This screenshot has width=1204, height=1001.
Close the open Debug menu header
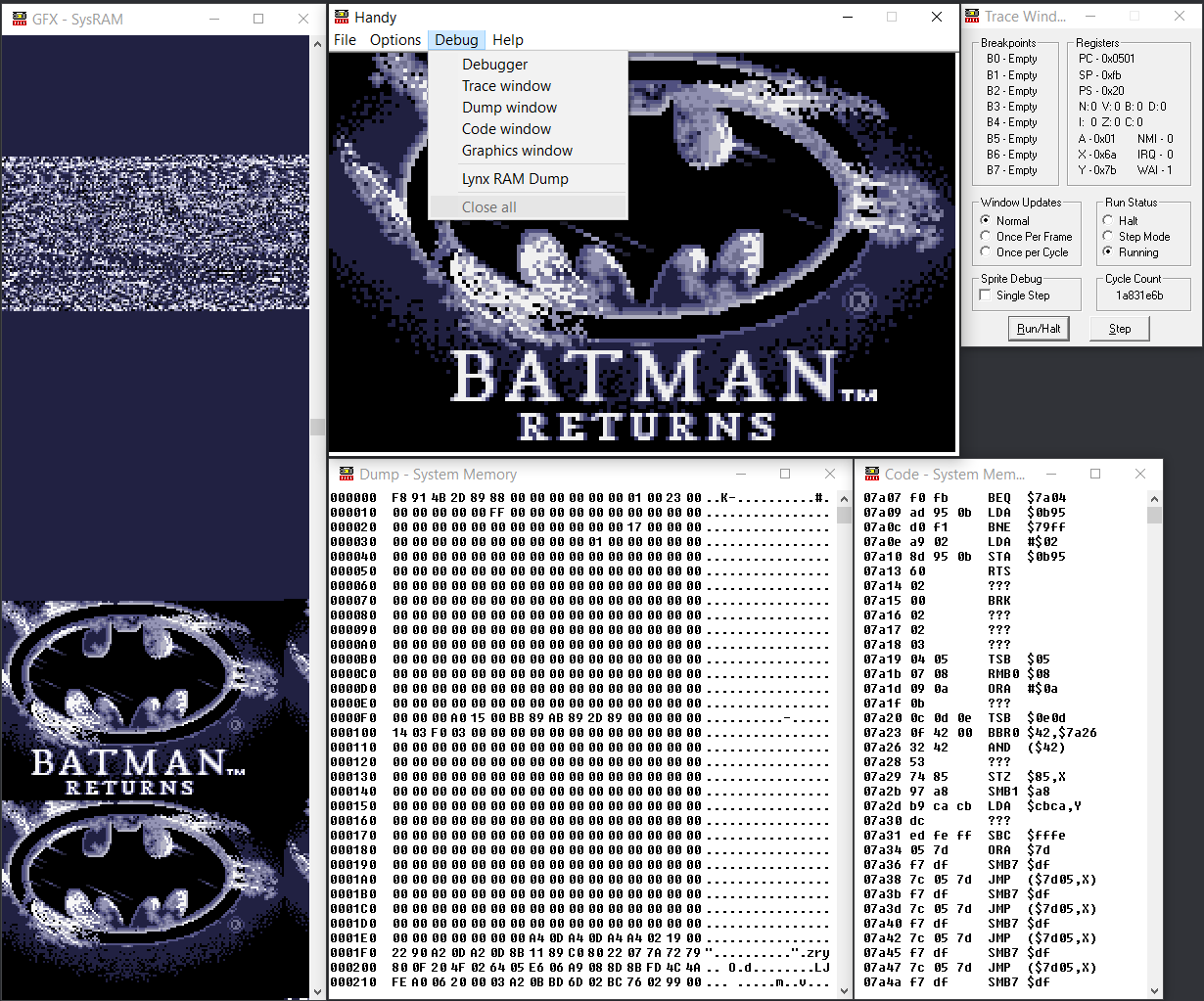tap(456, 40)
